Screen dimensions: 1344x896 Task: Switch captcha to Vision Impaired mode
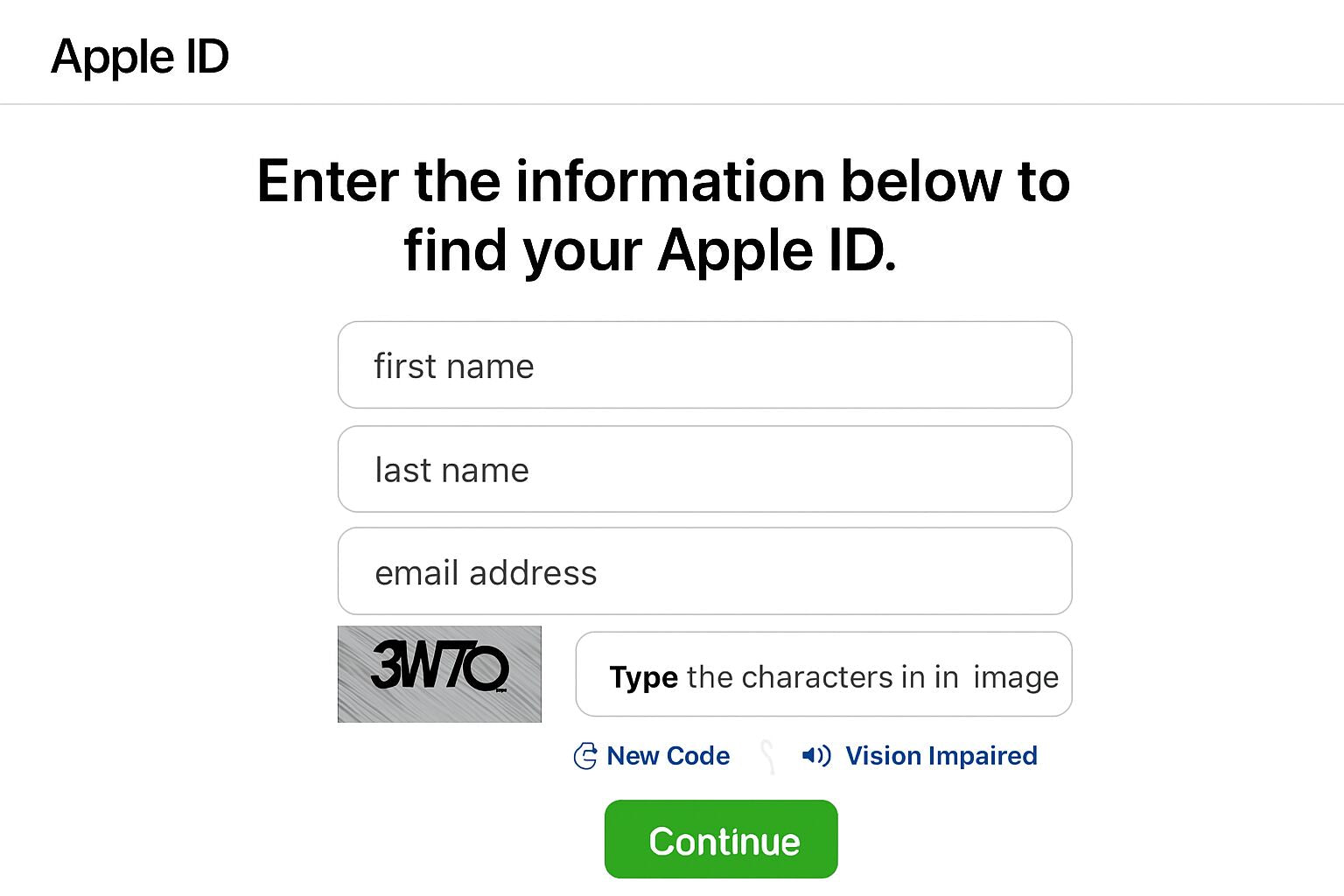click(940, 756)
